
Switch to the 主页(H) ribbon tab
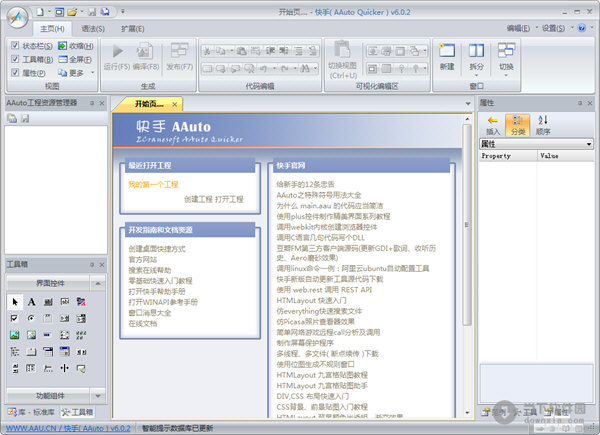tap(52, 29)
